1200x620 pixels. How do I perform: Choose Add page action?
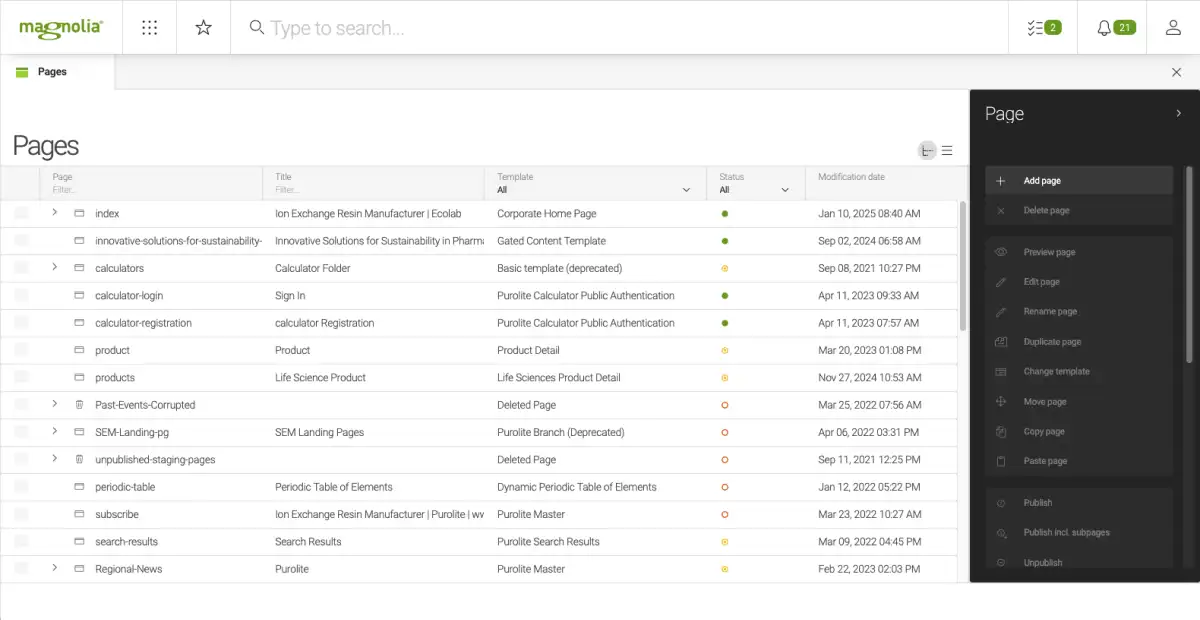point(1078,181)
